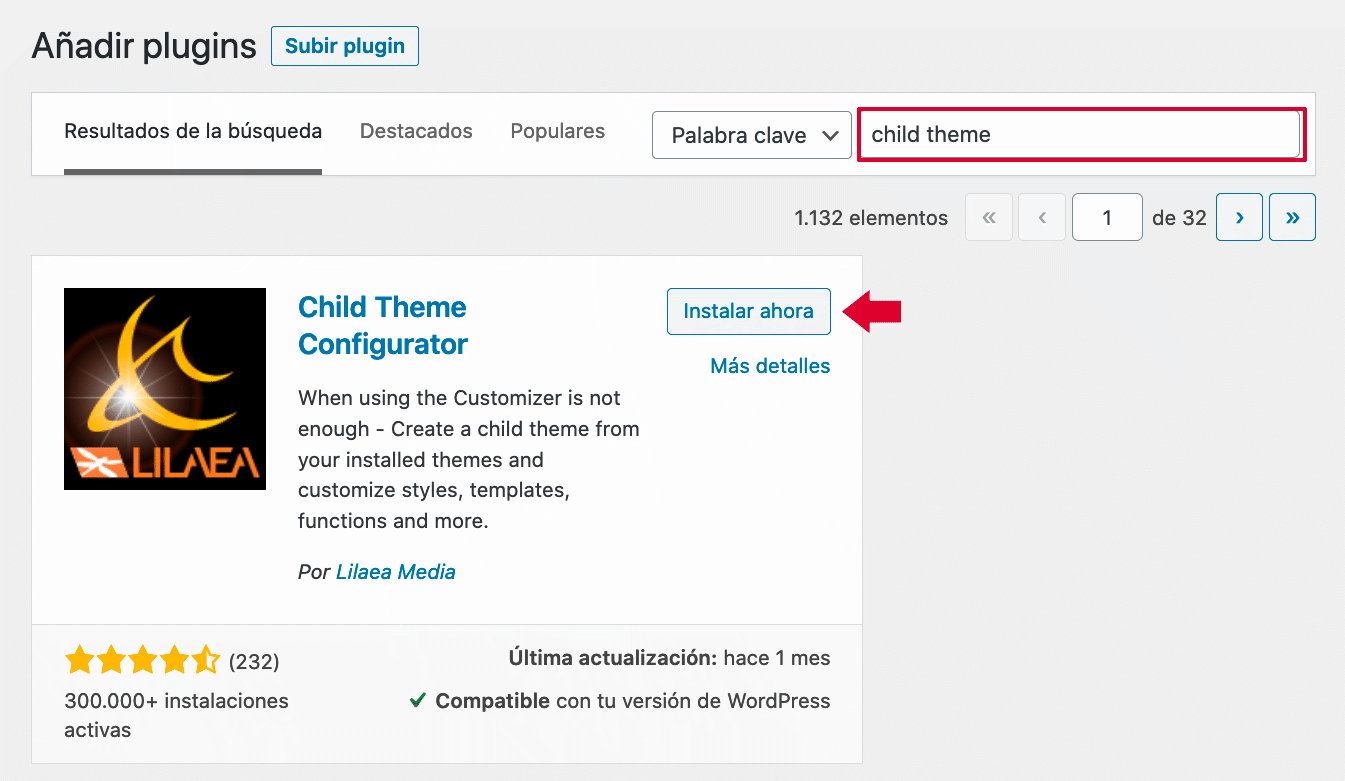Click Instalar ahora for Child Theme Configurator
This screenshot has height=781, width=1345.
pos(748,311)
